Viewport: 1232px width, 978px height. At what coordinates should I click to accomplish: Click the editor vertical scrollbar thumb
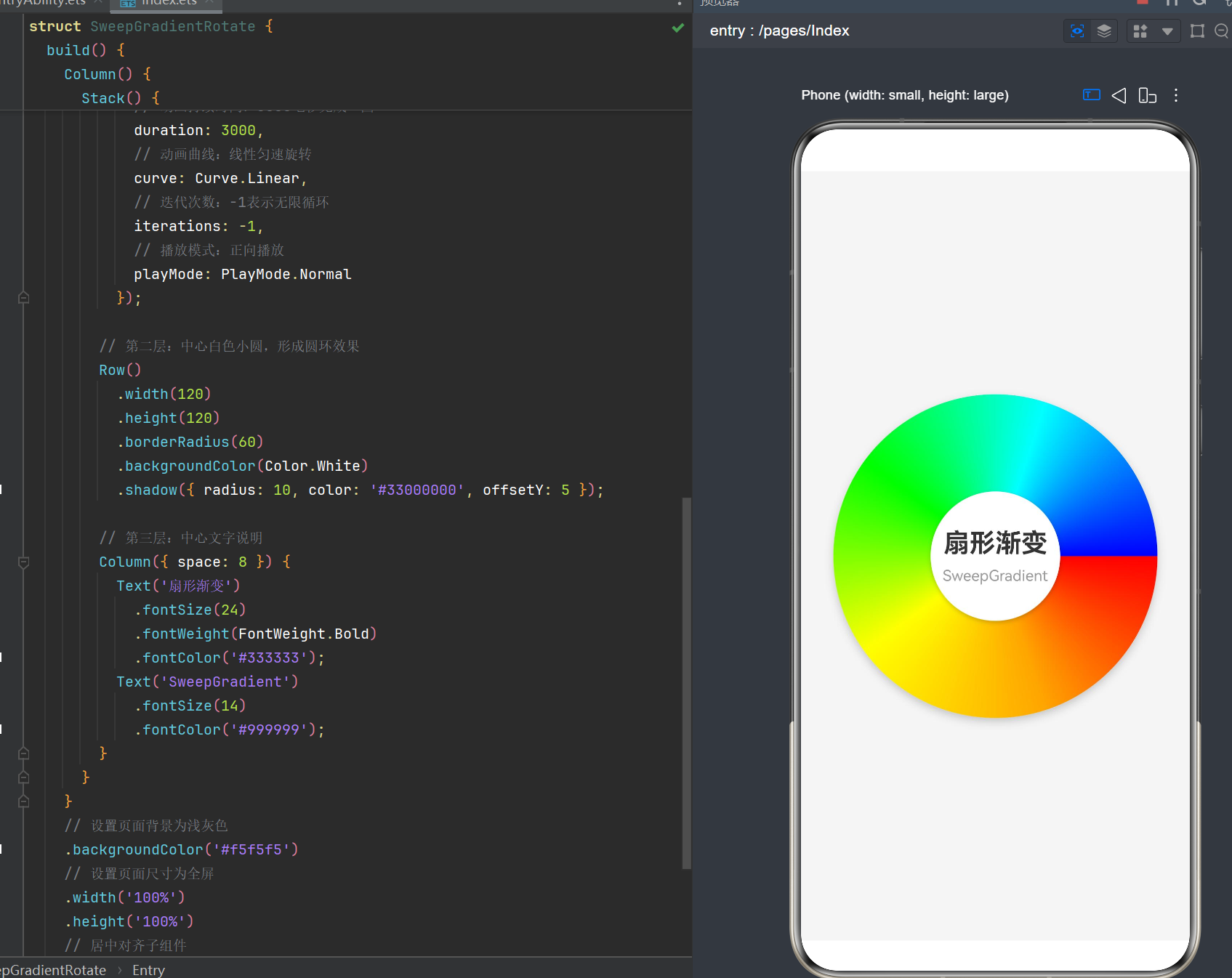click(686, 683)
